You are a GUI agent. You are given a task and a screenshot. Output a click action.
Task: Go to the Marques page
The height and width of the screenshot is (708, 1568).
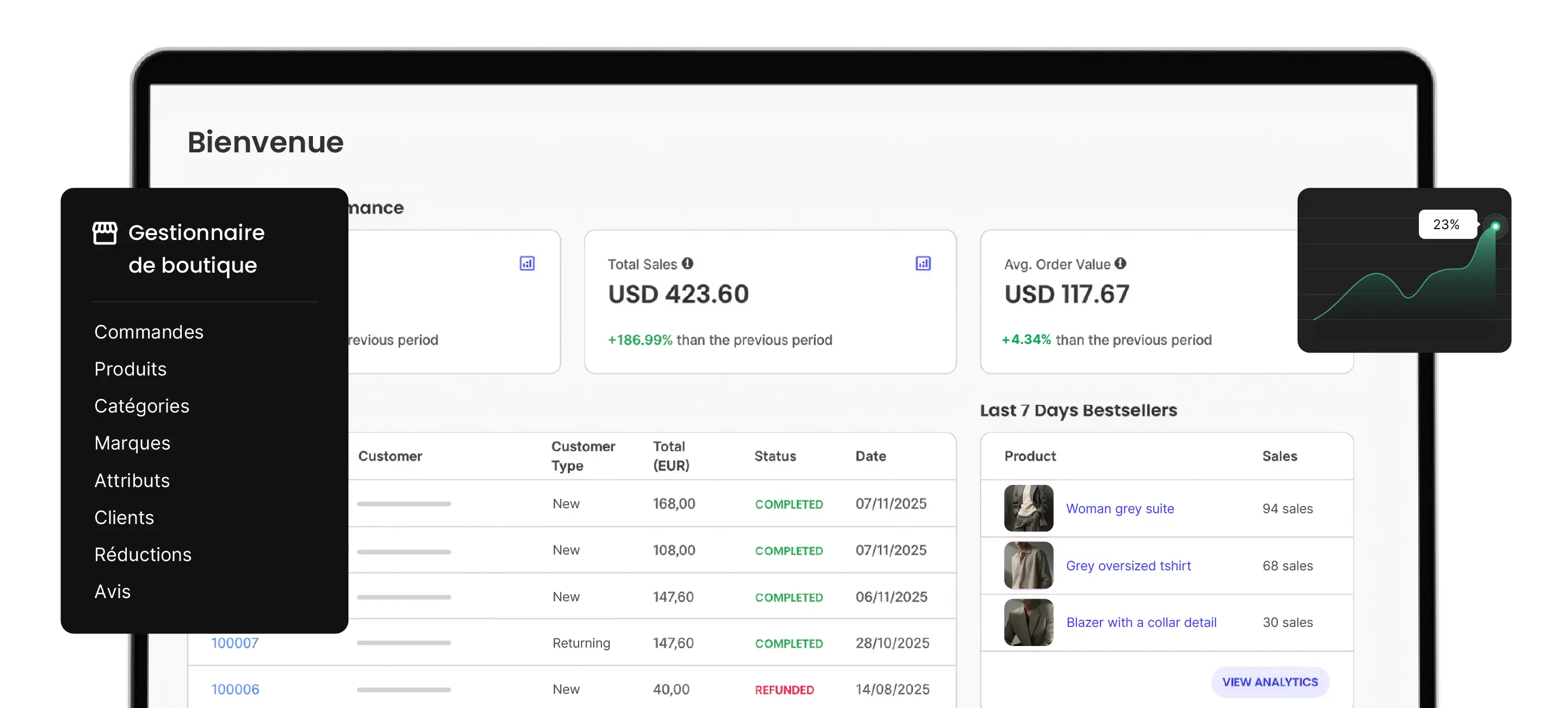tap(132, 443)
